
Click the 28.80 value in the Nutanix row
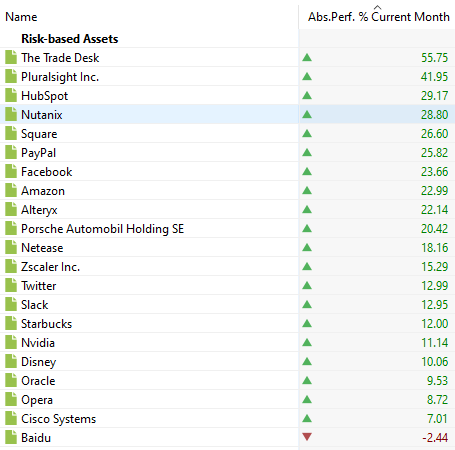pos(434,115)
